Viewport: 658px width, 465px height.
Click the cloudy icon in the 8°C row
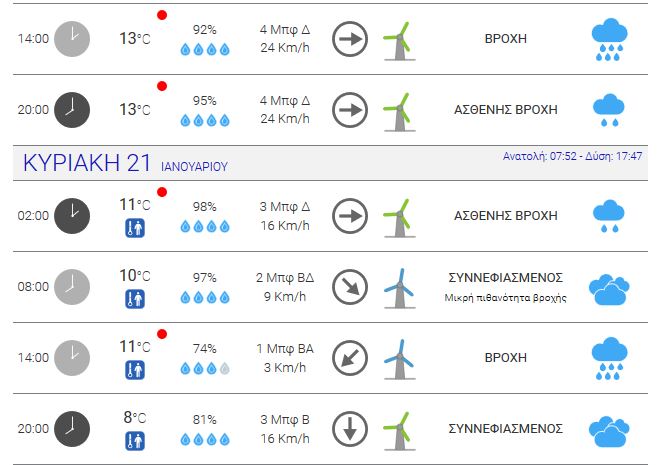click(x=609, y=431)
